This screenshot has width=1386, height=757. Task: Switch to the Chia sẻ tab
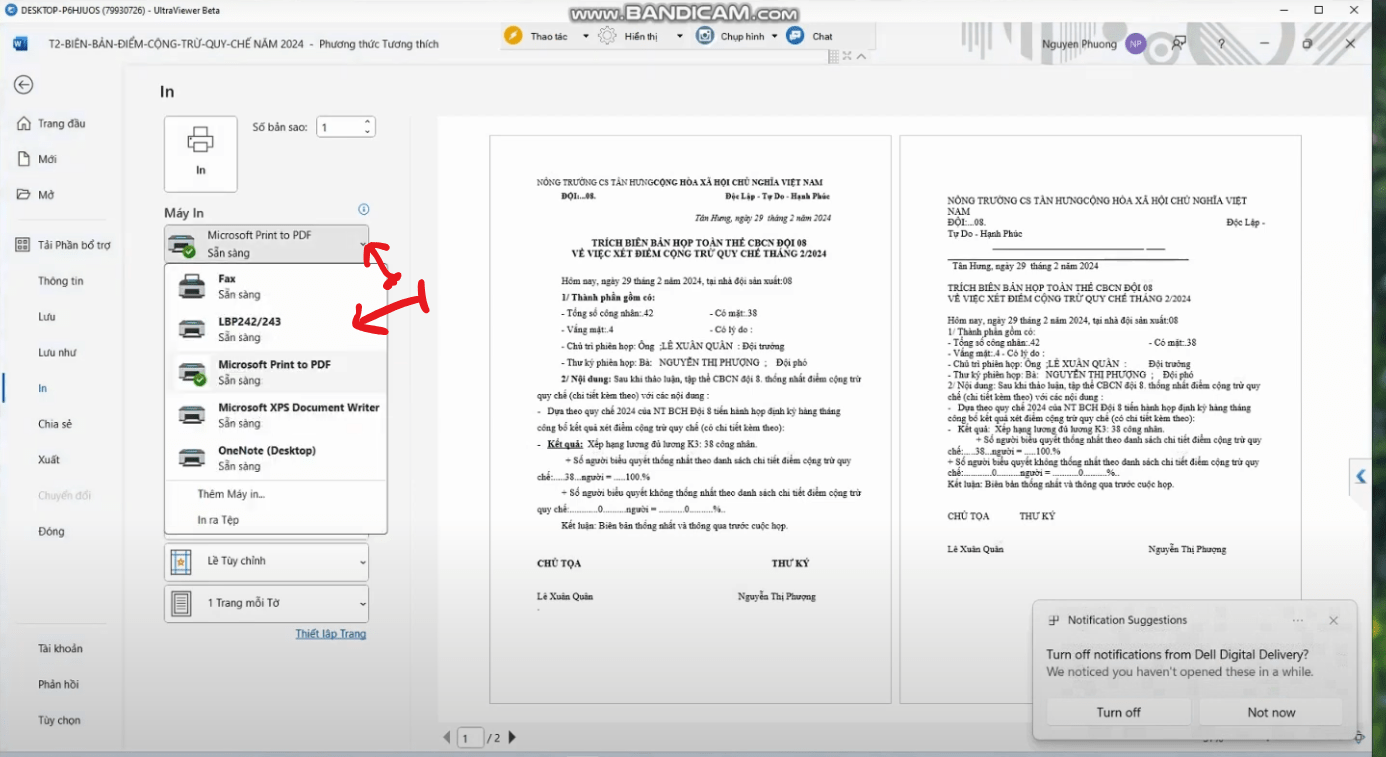pos(55,424)
